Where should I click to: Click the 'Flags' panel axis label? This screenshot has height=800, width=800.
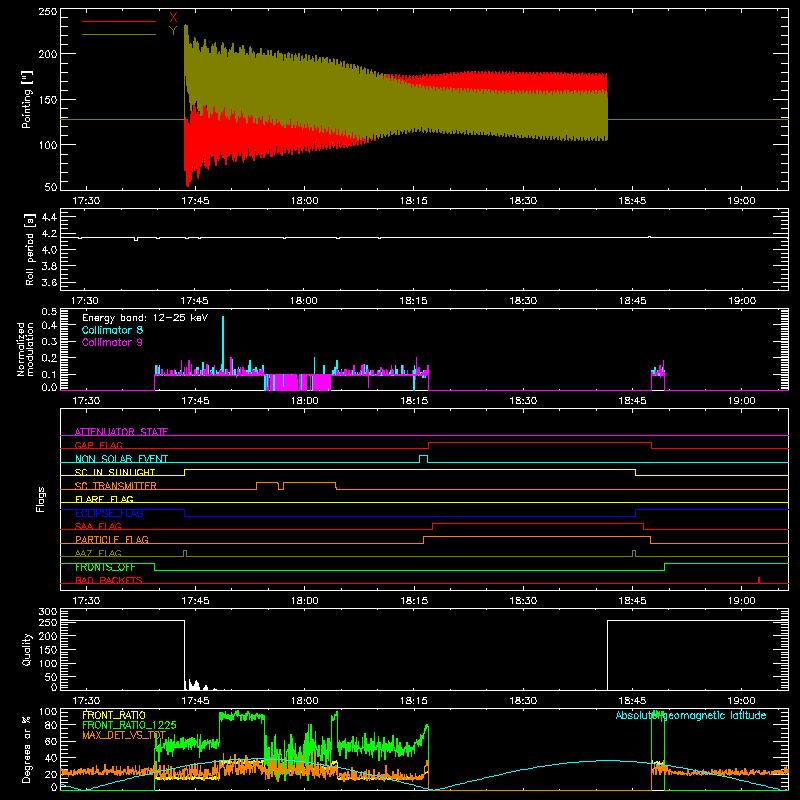coord(41,499)
